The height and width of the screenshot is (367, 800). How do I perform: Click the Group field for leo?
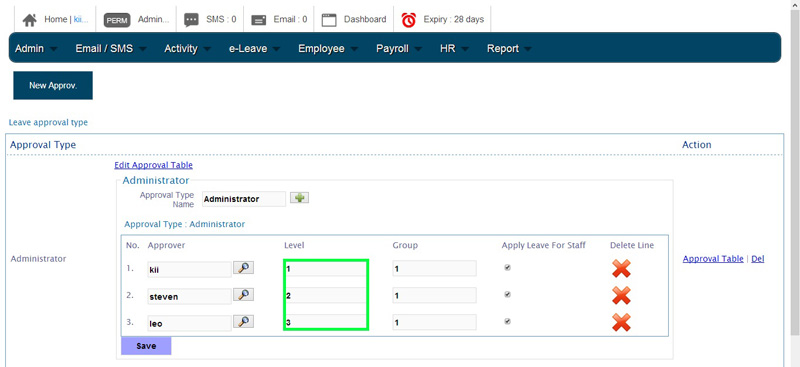(x=434, y=323)
